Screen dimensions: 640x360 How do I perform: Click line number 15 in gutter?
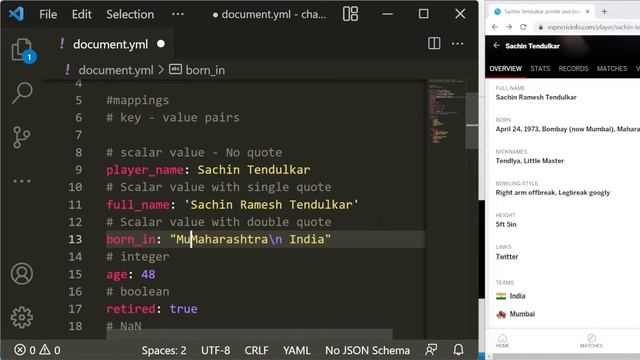coord(75,274)
